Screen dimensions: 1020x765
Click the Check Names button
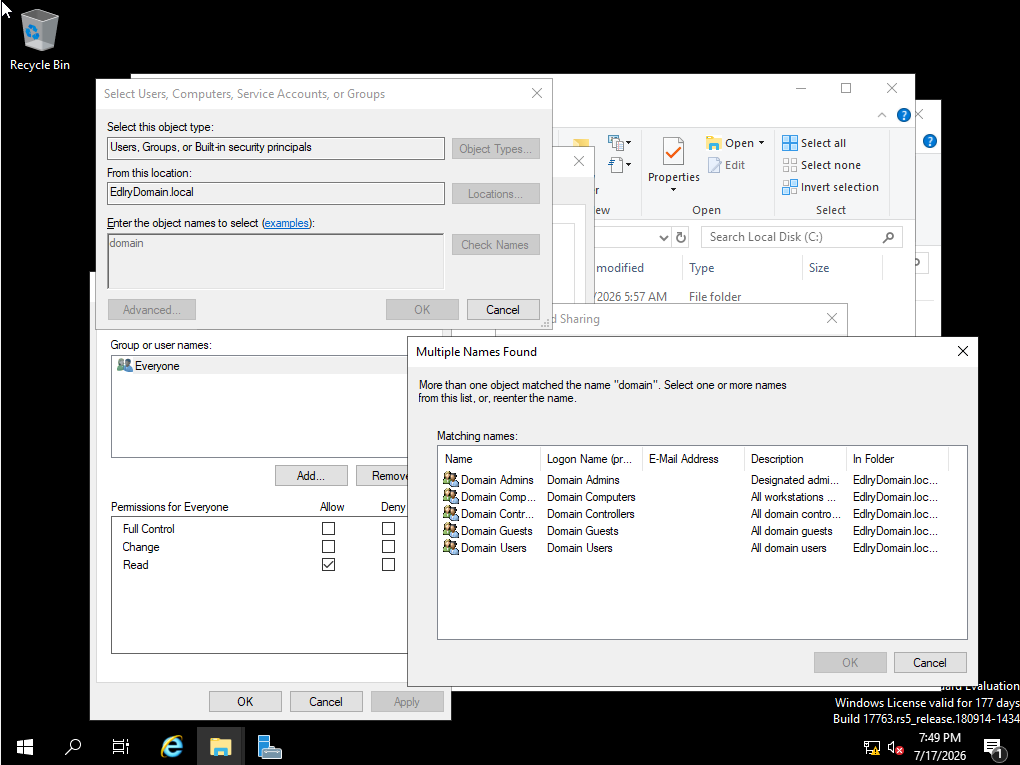(496, 245)
